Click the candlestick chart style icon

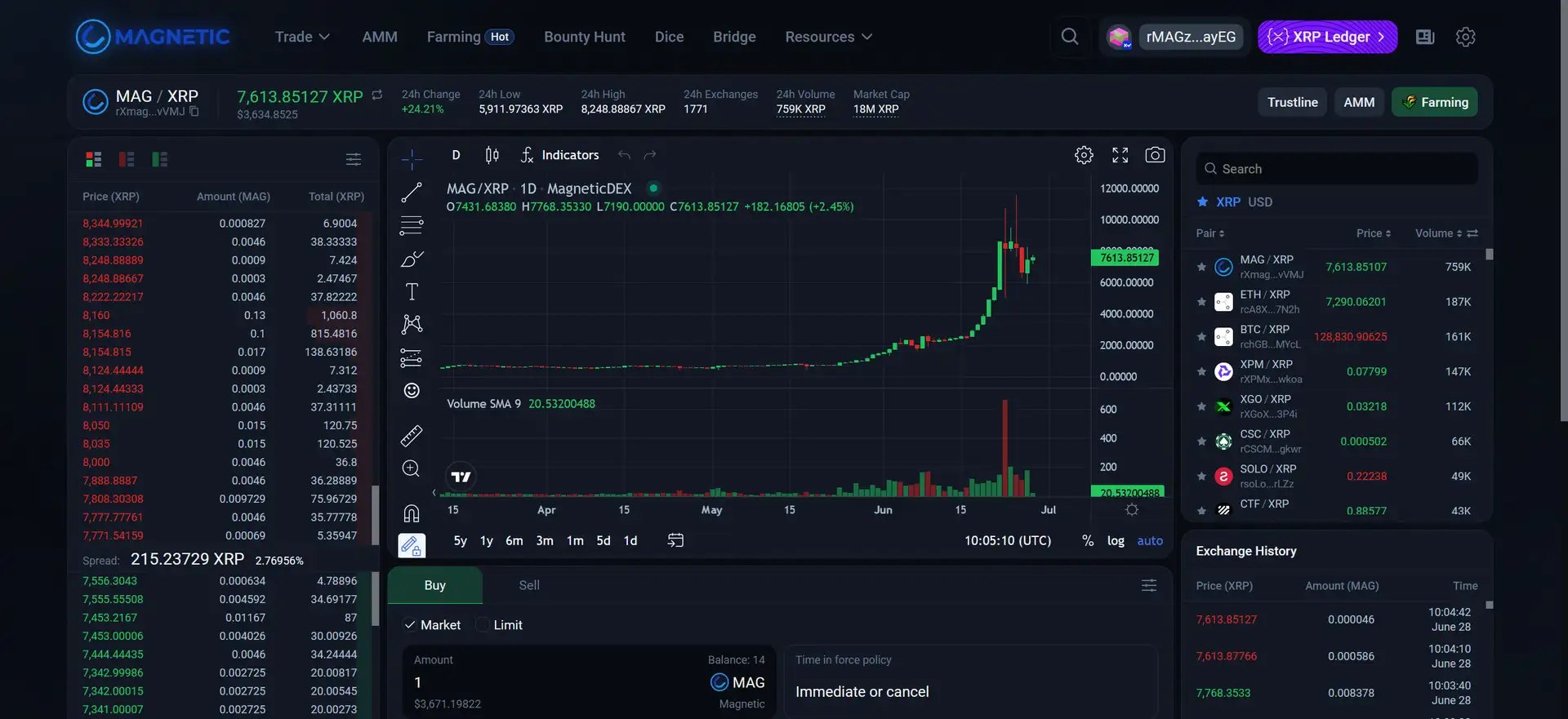click(492, 155)
